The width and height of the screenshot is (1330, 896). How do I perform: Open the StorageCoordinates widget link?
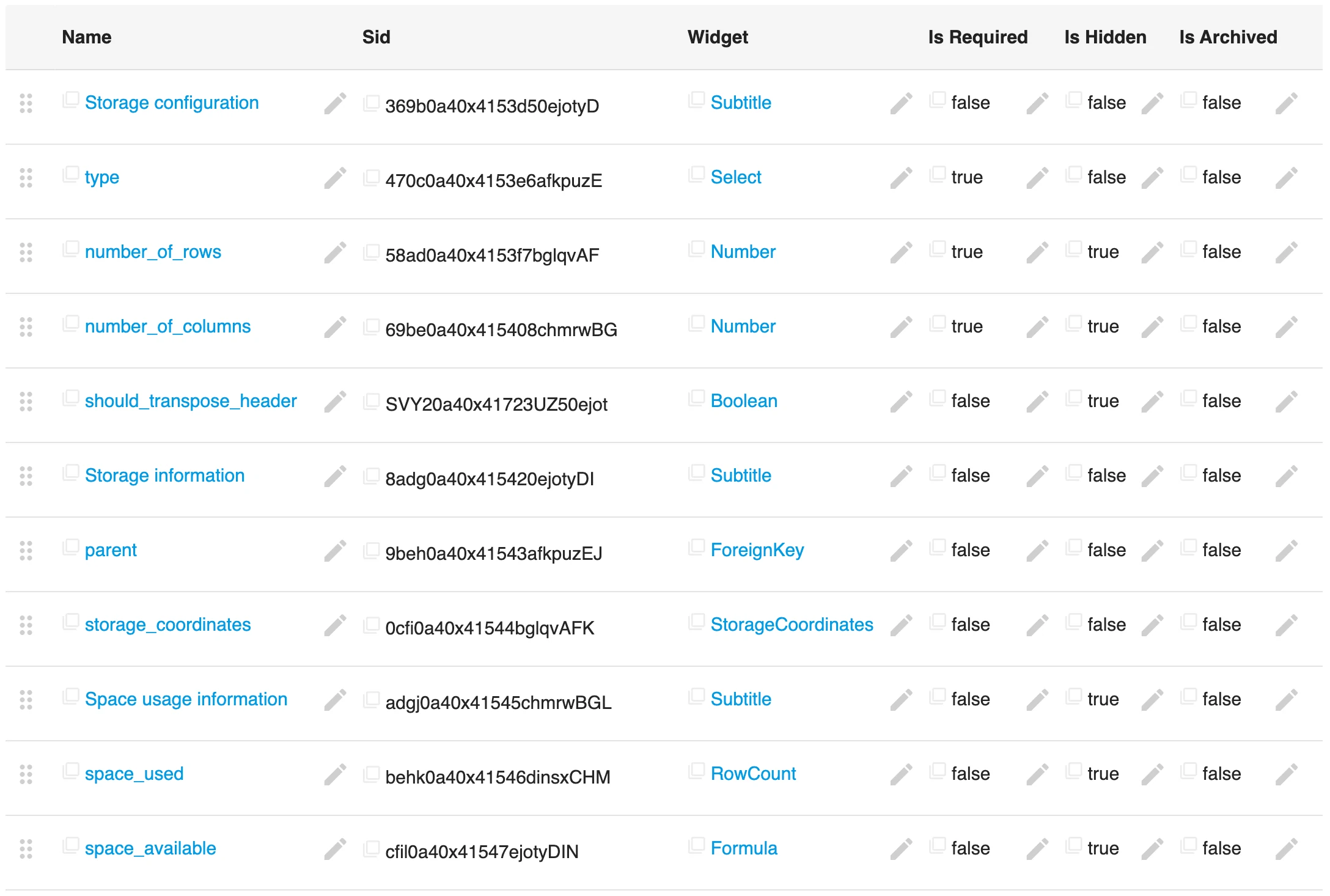(x=792, y=625)
